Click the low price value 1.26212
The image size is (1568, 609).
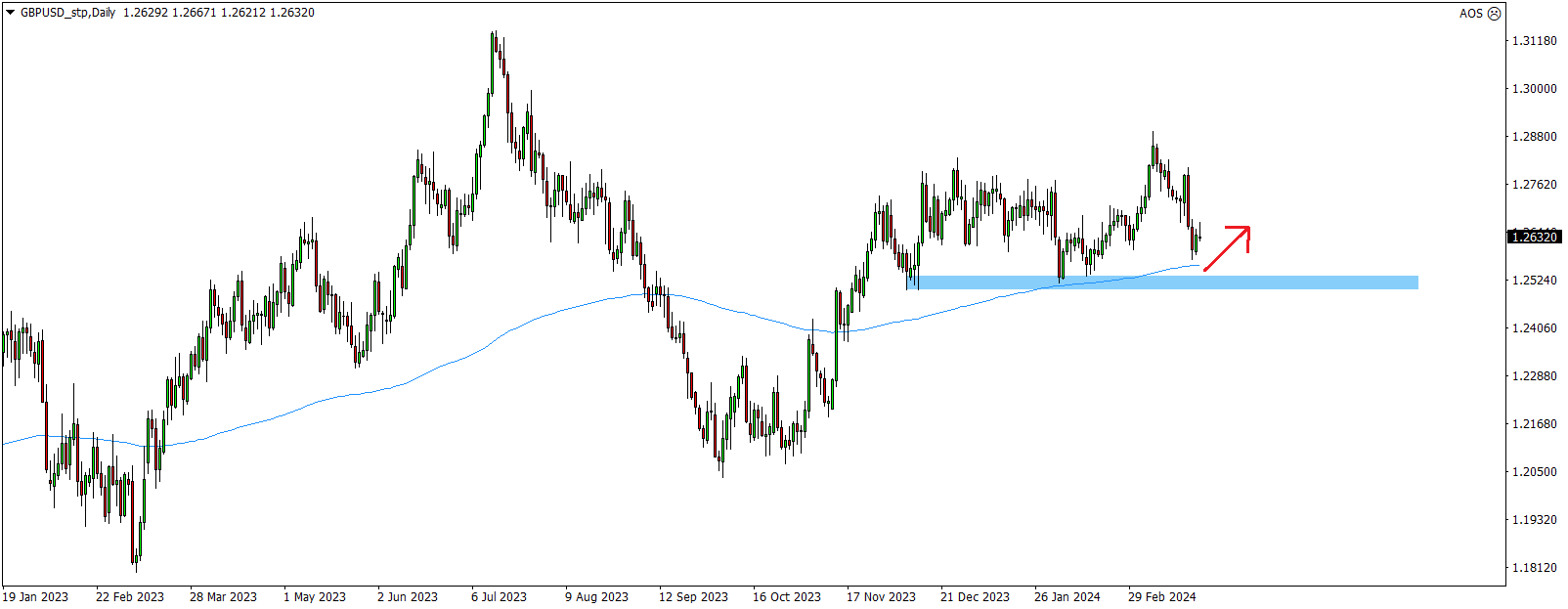click(242, 13)
